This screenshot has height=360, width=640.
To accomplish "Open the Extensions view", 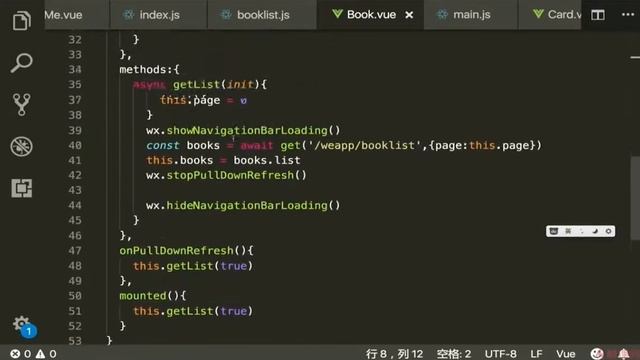I will [22, 188].
